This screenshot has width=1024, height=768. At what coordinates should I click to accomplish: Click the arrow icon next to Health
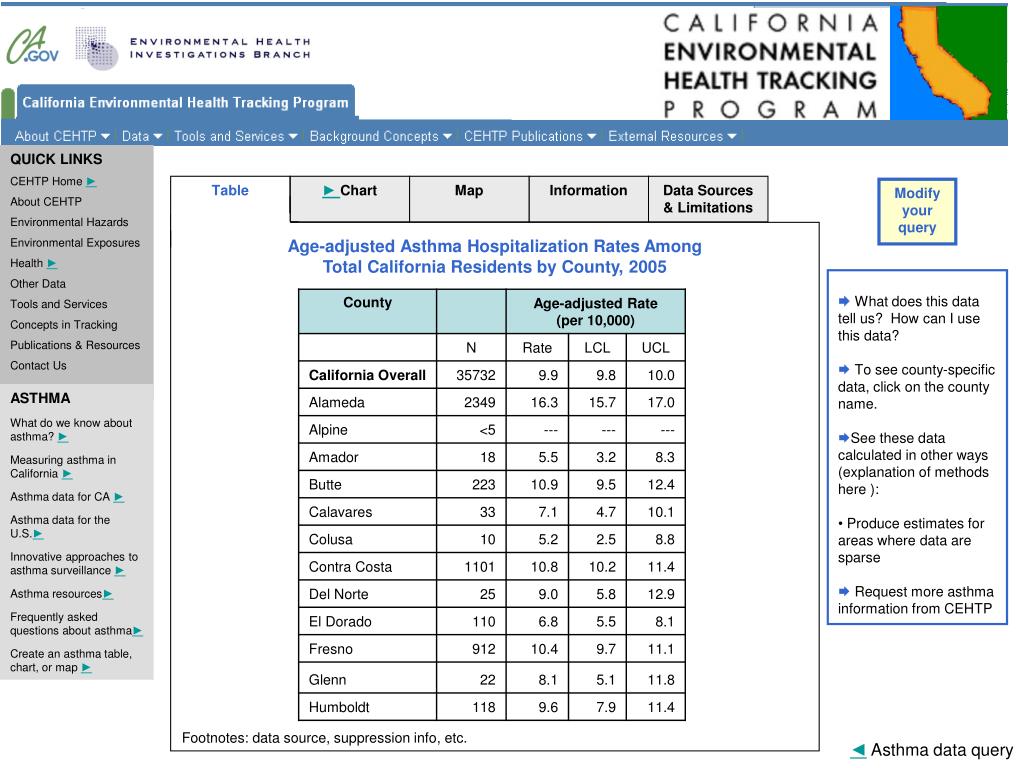(52, 264)
